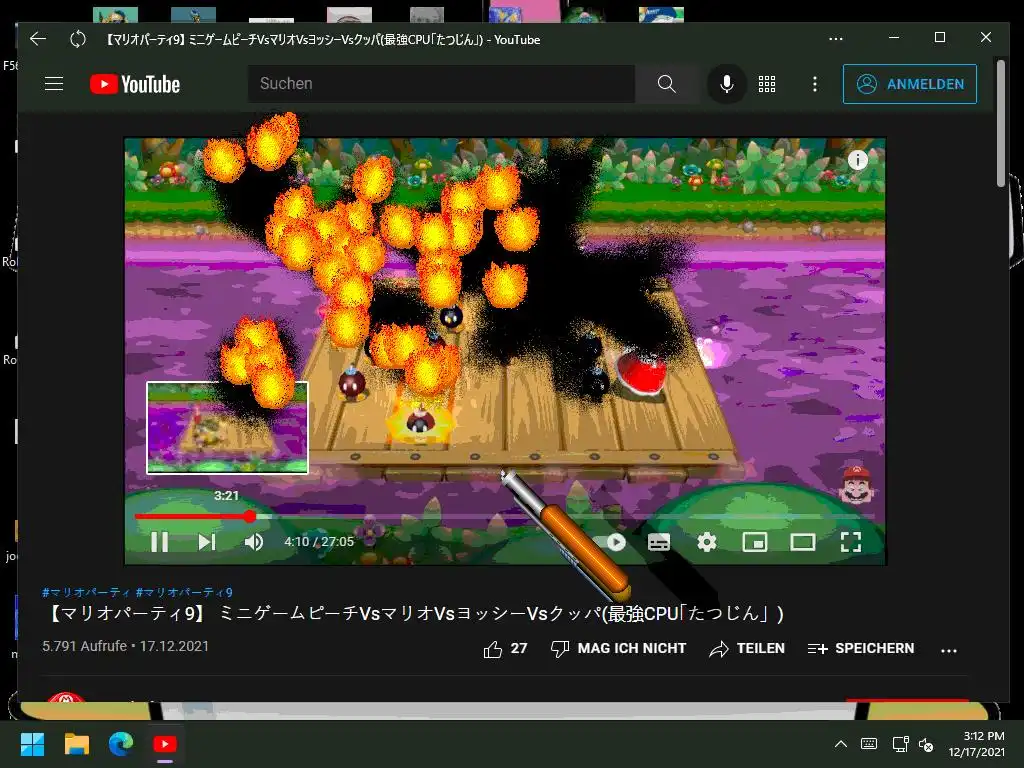Viewport: 1024px width, 768px height.
Task: Open YouTube settings vertical dots menu
Action: (814, 84)
